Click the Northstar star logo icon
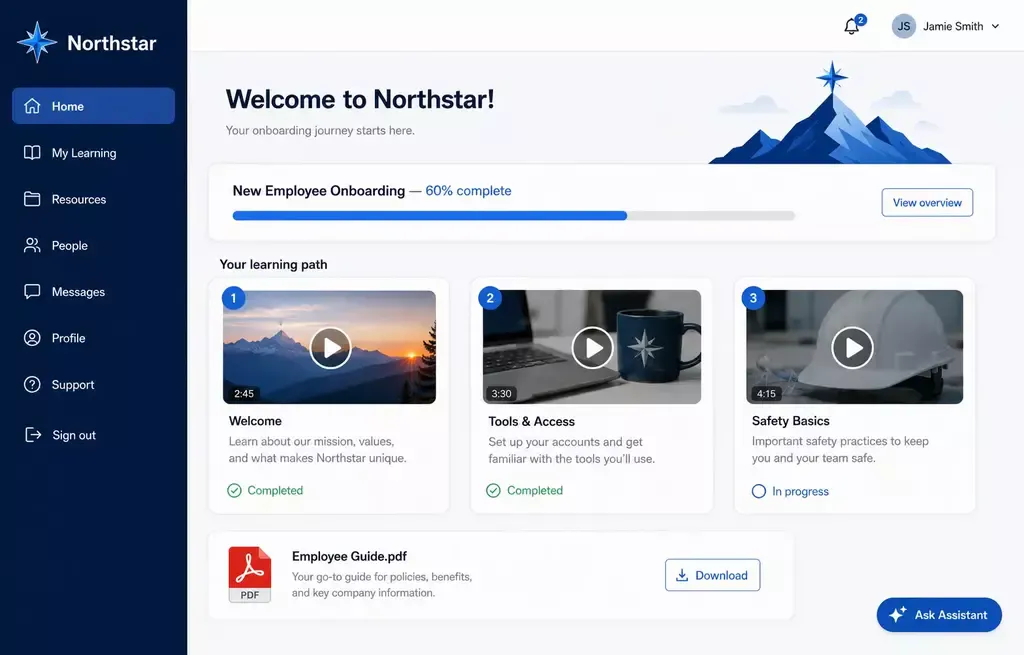The height and width of the screenshot is (655, 1024). 37,42
